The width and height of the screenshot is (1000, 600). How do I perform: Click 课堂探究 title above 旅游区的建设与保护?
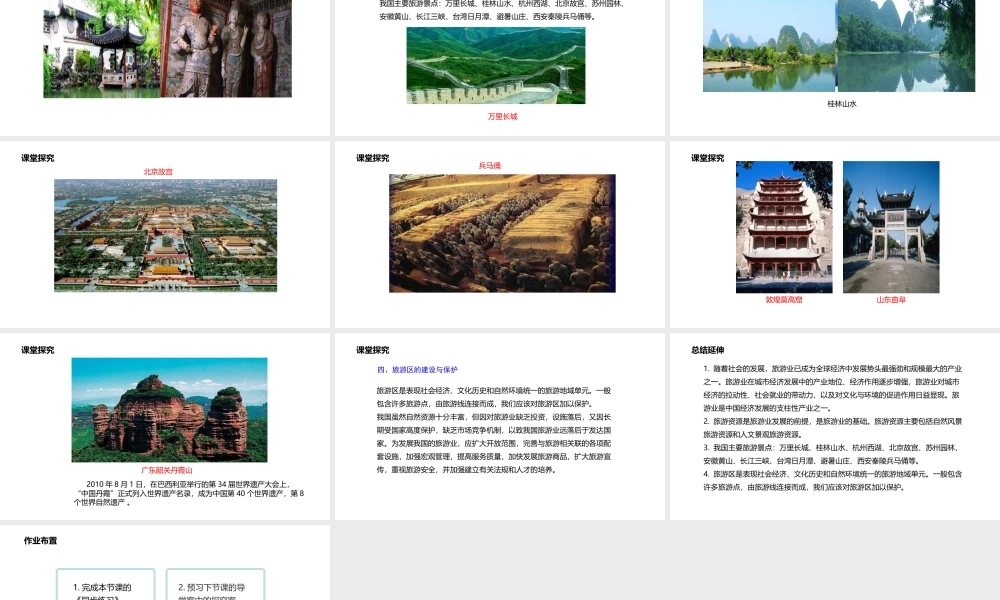(372, 349)
